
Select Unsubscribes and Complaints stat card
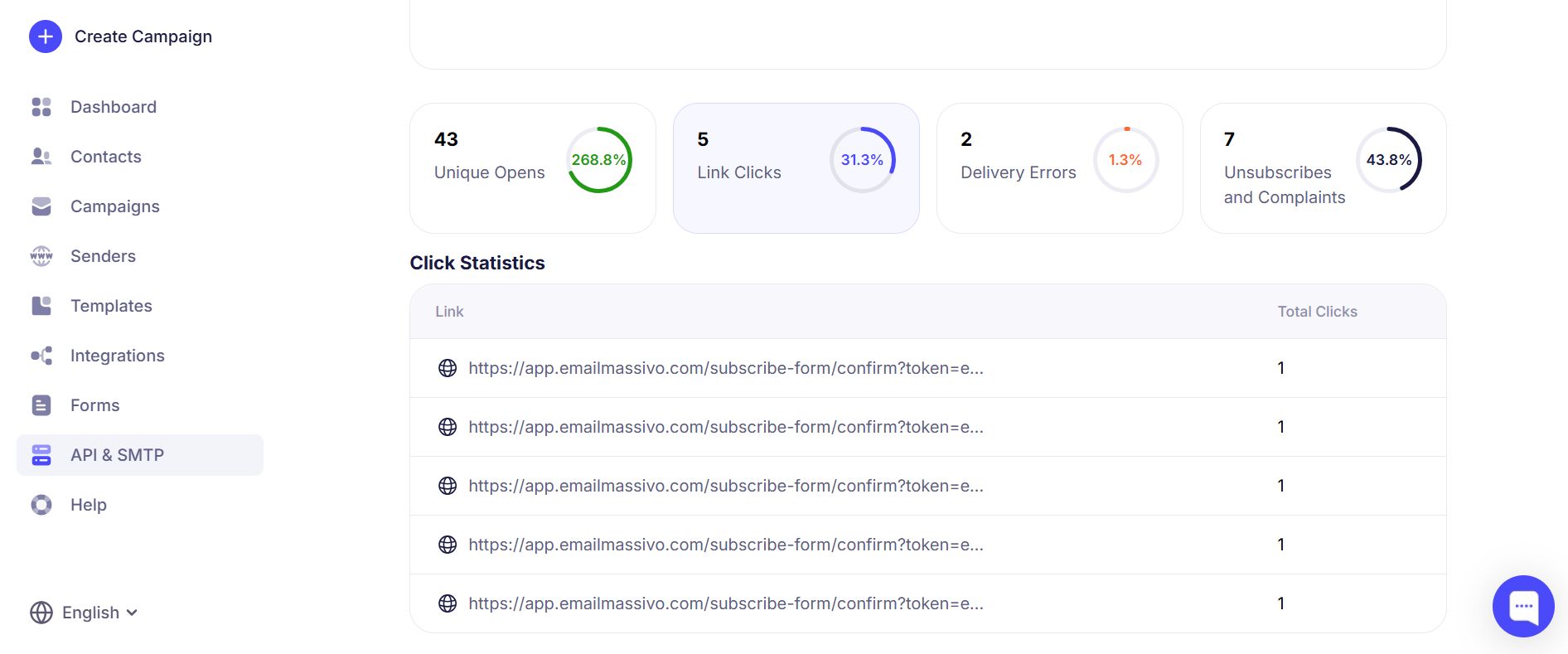point(1323,168)
